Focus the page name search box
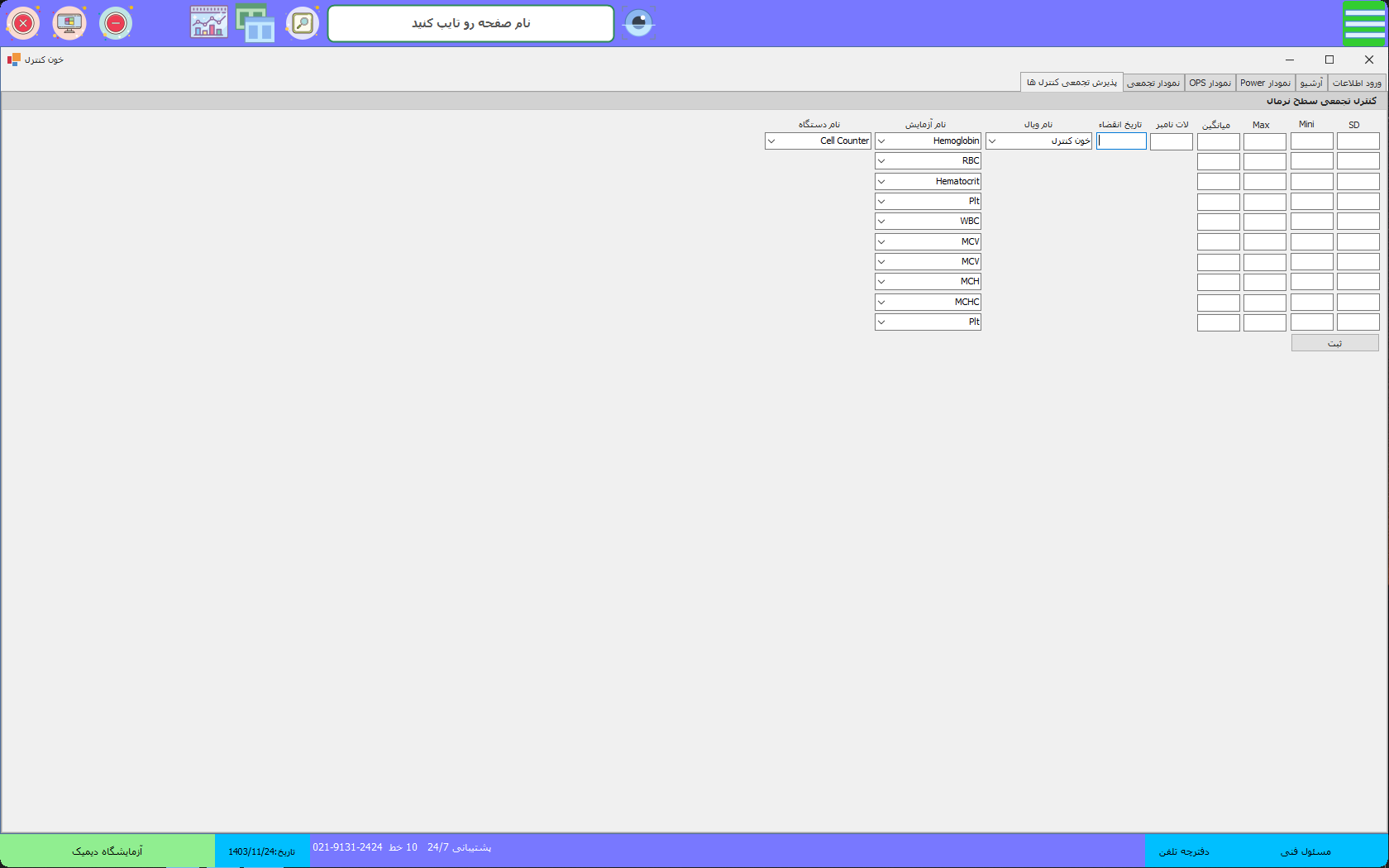This screenshot has height=868, width=1389. point(471,23)
